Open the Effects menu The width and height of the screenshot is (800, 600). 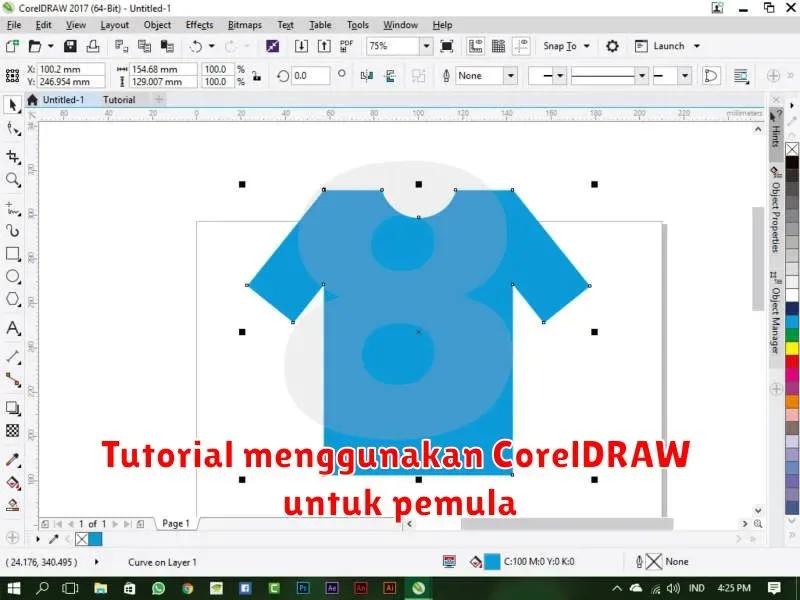click(x=199, y=25)
